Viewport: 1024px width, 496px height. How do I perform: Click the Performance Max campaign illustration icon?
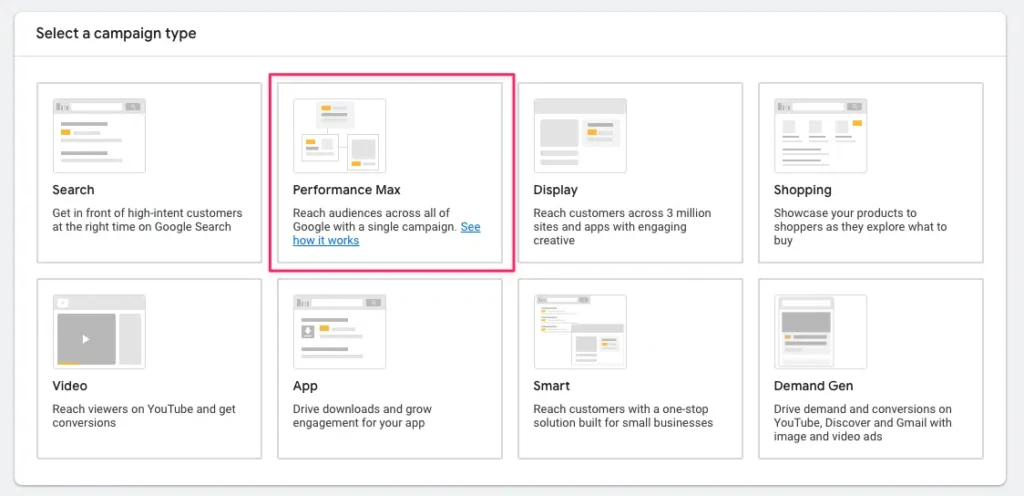[340, 135]
